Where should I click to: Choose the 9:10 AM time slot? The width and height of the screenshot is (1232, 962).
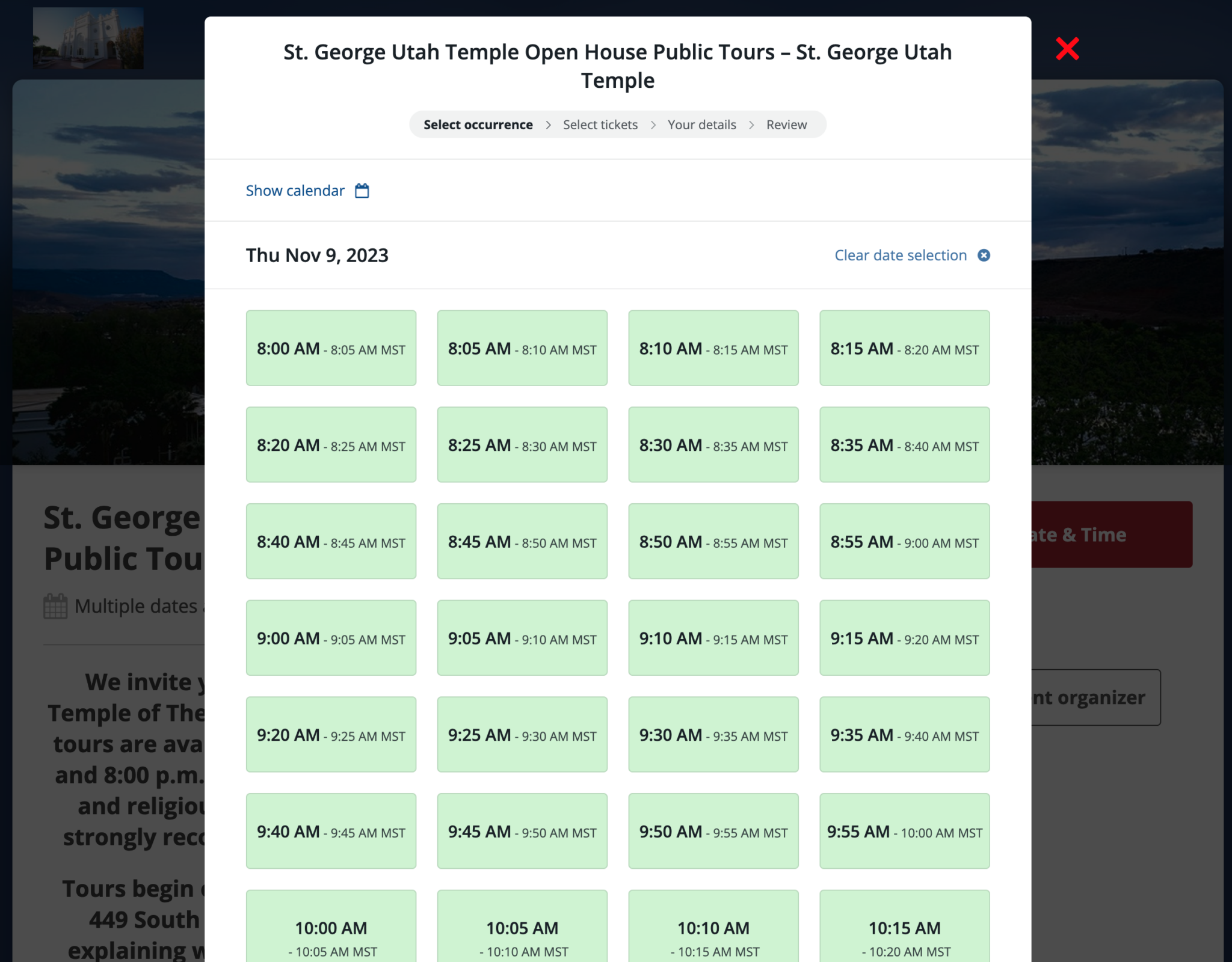(713, 638)
